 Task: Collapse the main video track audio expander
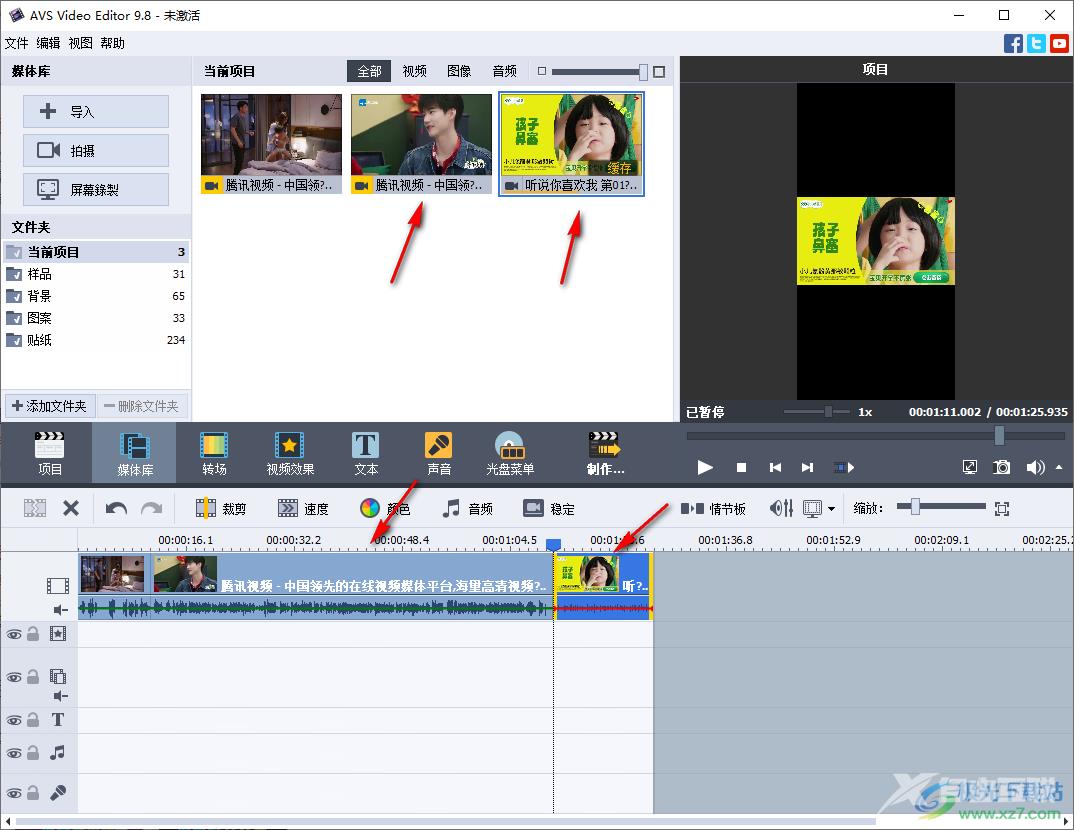(61, 609)
